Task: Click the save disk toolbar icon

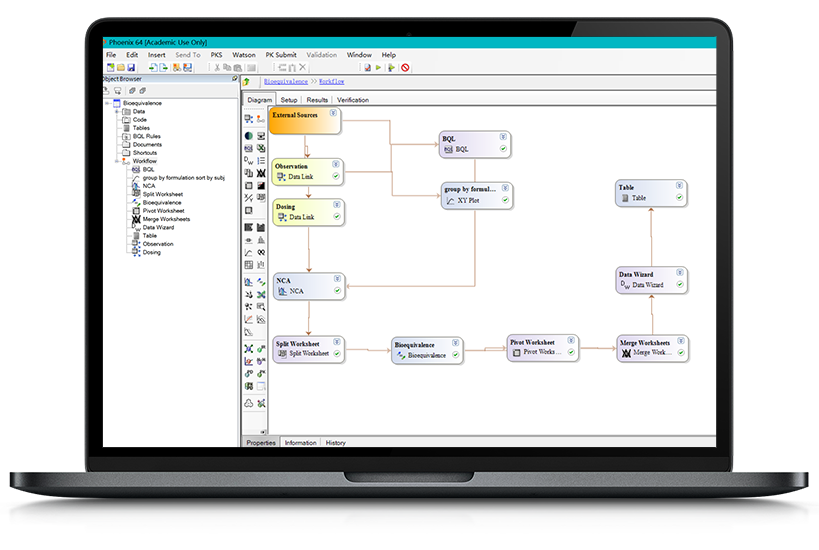Action: tap(131, 67)
